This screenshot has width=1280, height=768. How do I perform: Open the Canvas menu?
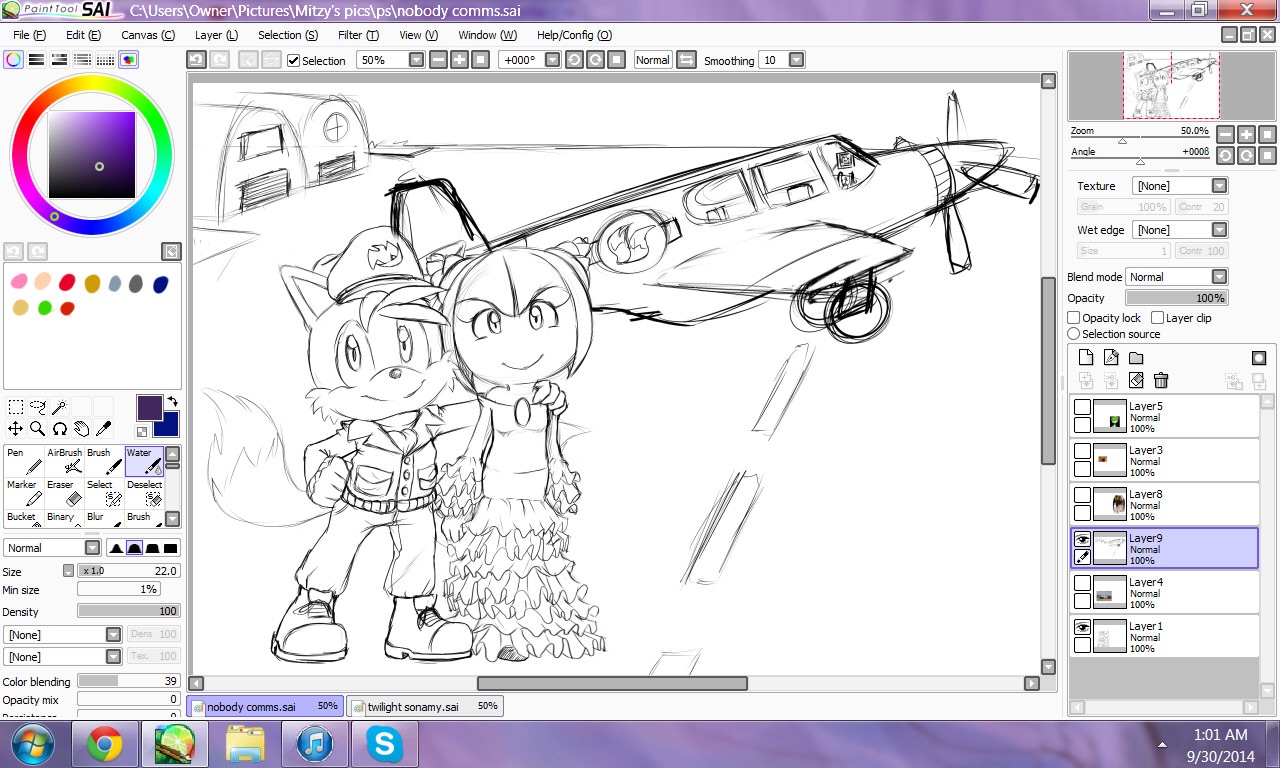pyautogui.click(x=148, y=35)
